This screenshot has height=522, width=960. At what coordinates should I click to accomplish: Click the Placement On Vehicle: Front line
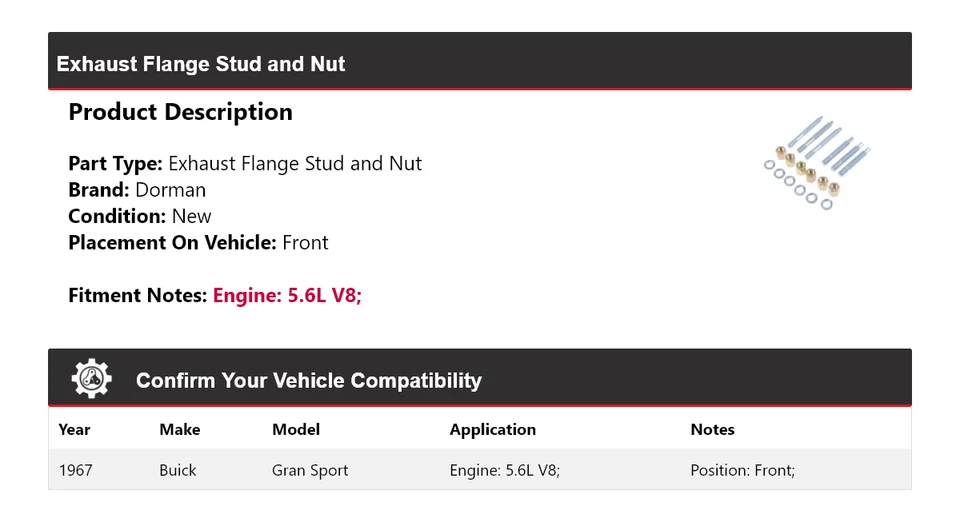click(198, 242)
